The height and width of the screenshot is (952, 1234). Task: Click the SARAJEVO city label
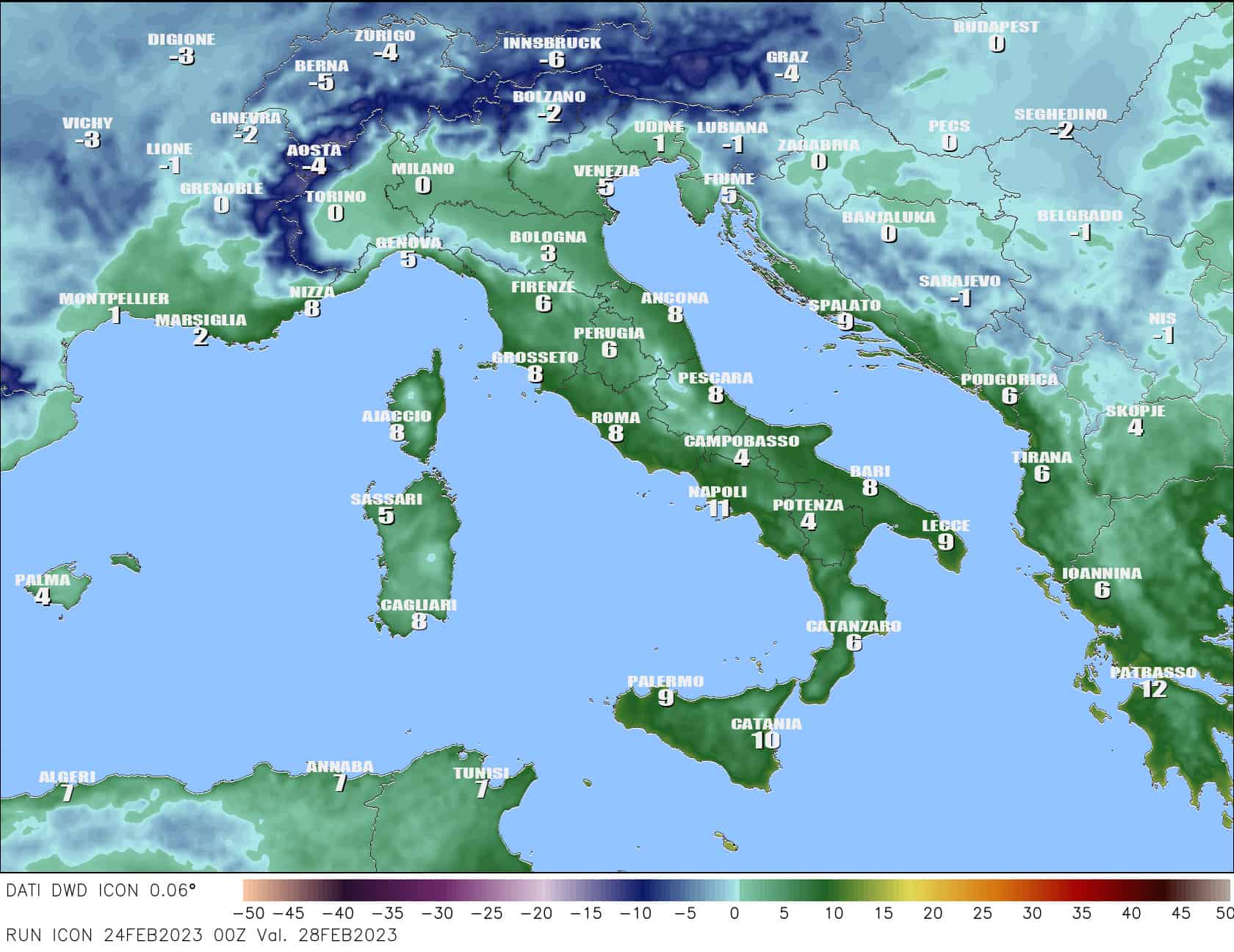pyautogui.click(x=959, y=281)
